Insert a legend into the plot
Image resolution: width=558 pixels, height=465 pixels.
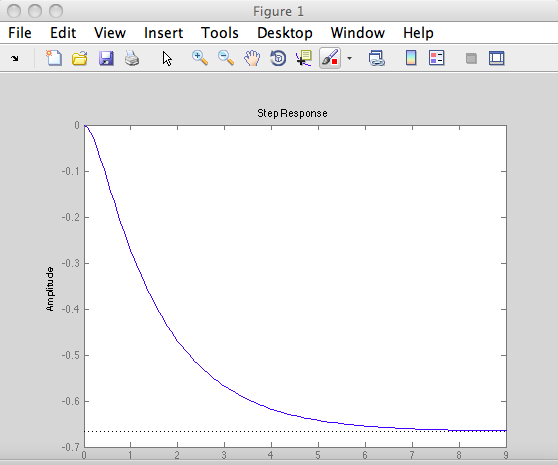point(437,58)
